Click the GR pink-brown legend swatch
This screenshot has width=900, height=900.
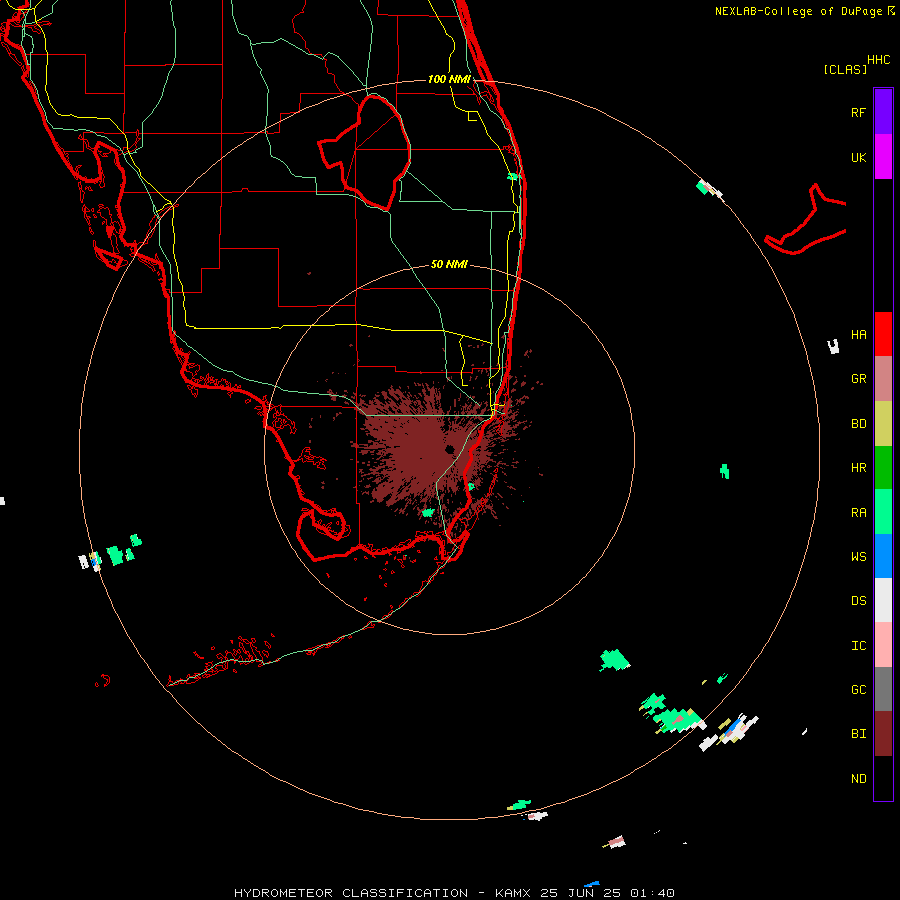[883, 379]
